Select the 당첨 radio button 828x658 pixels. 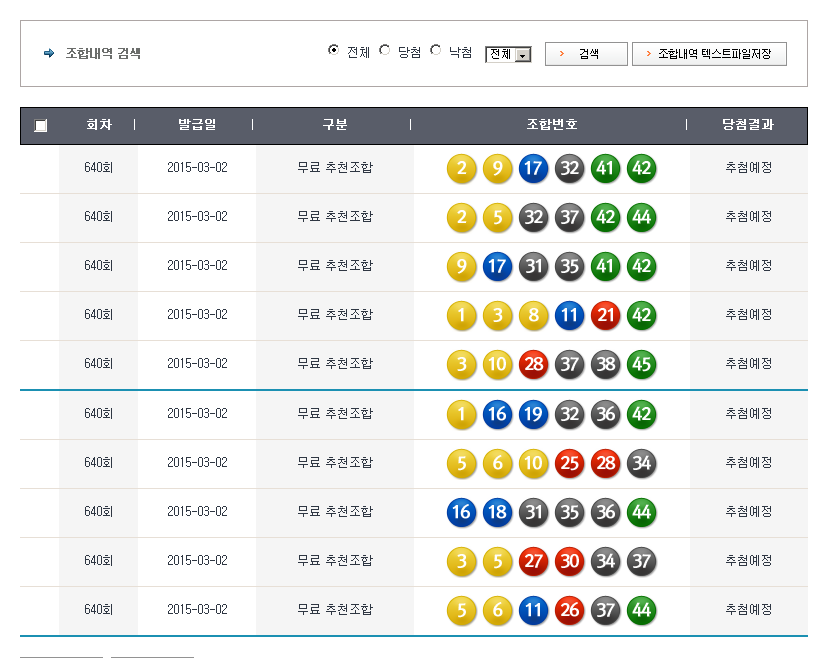[x=385, y=51]
